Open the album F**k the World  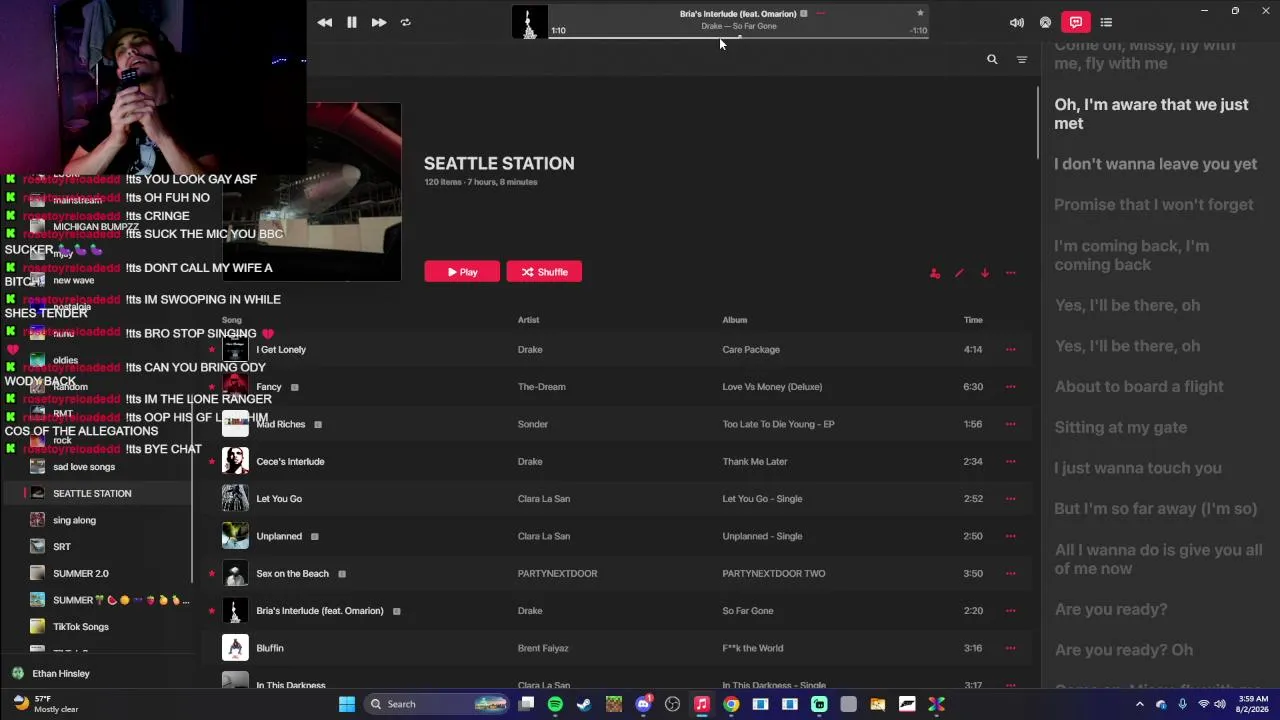(752, 648)
